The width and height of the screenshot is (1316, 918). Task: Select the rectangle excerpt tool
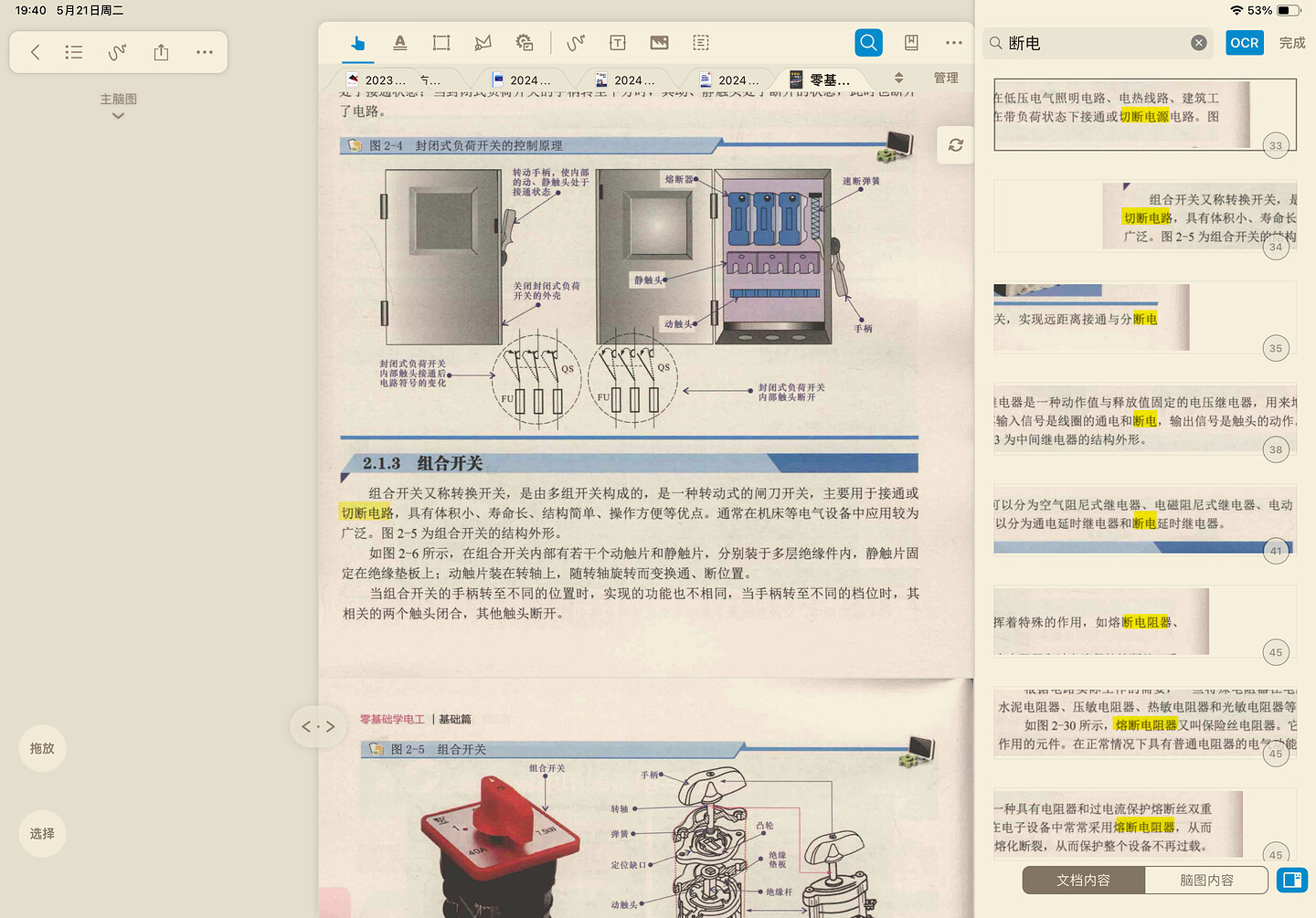[x=441, y=43]
